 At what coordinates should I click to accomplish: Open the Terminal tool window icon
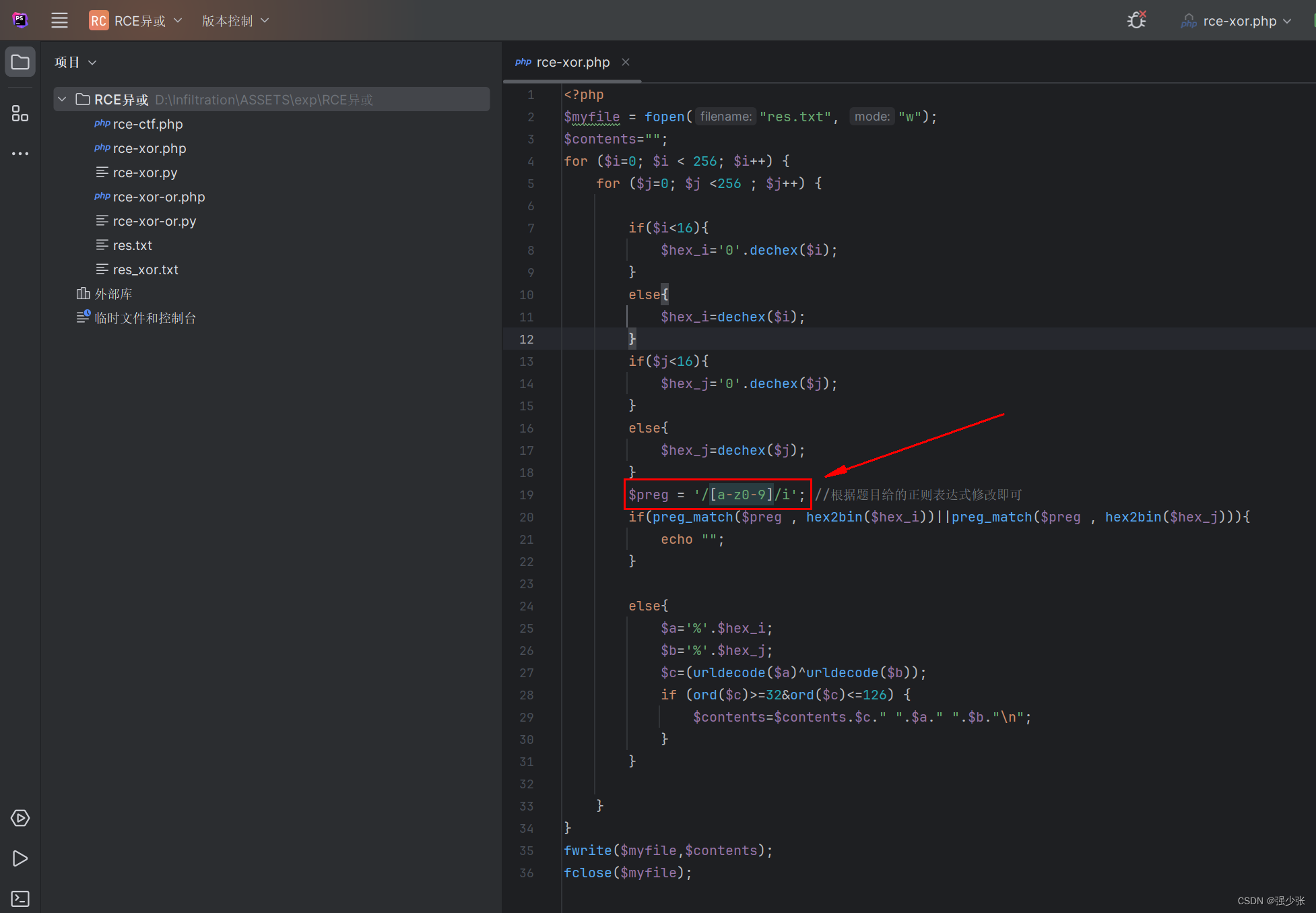(20, 898)
